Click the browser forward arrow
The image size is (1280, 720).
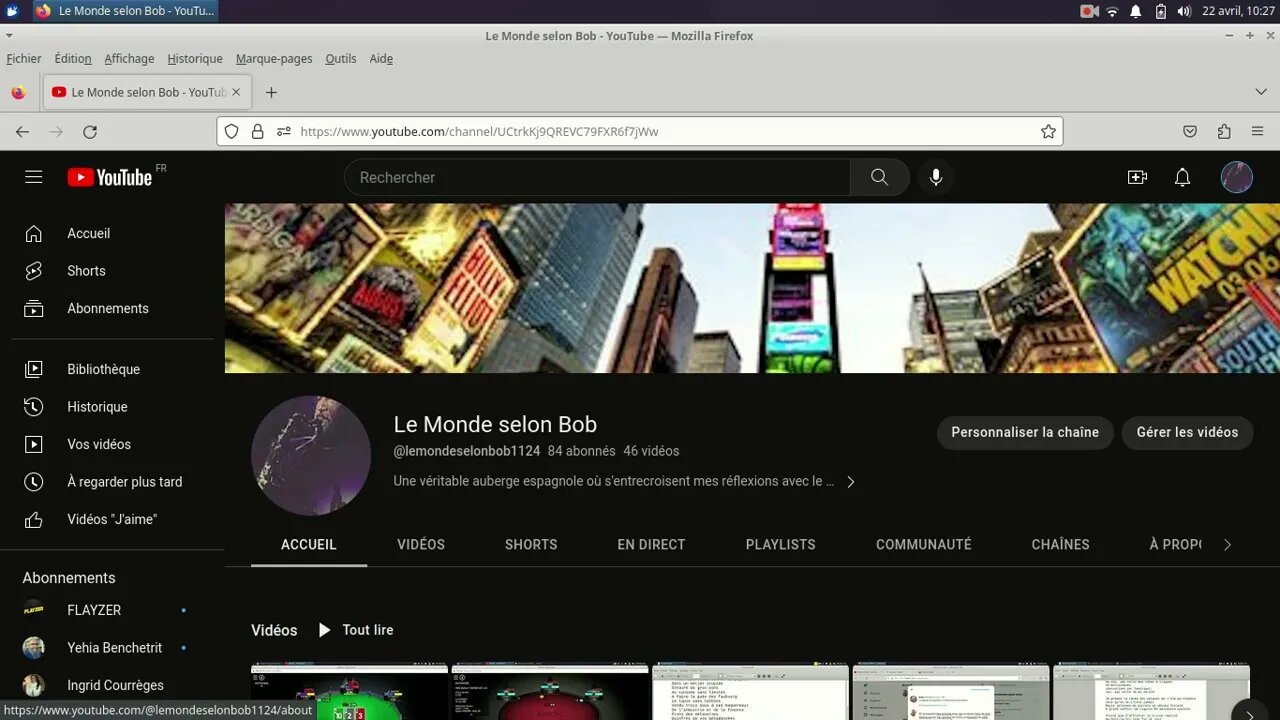pos(56,131)
